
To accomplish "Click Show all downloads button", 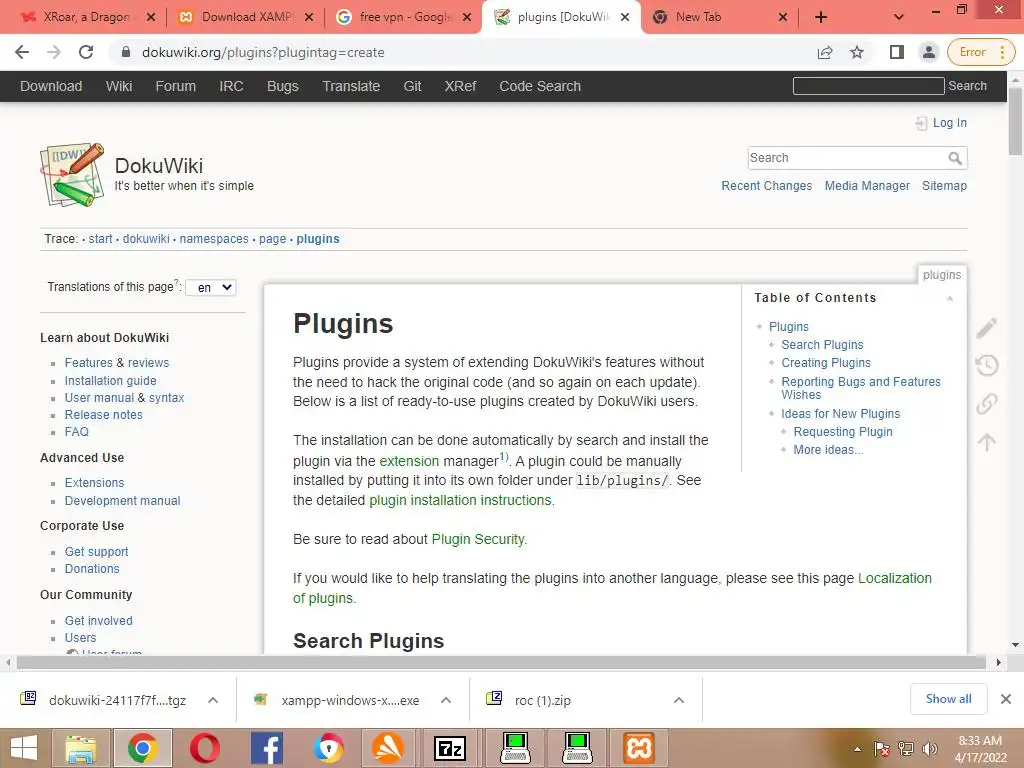I will tap(948, 699).
